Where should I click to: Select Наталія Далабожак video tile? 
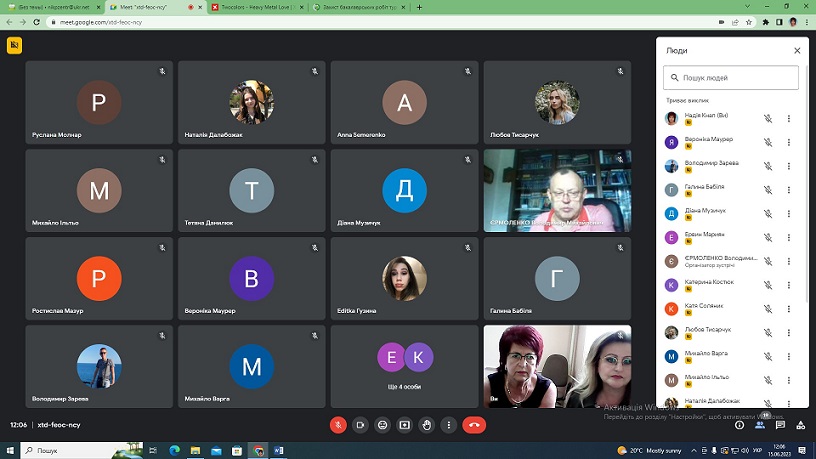click(x=252, y=102)
